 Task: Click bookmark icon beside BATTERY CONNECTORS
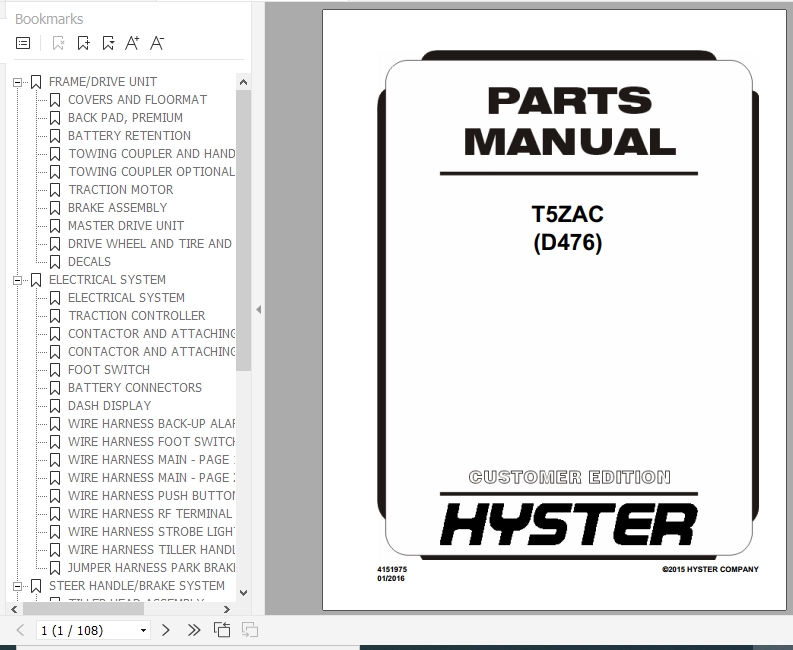point(55,388)
